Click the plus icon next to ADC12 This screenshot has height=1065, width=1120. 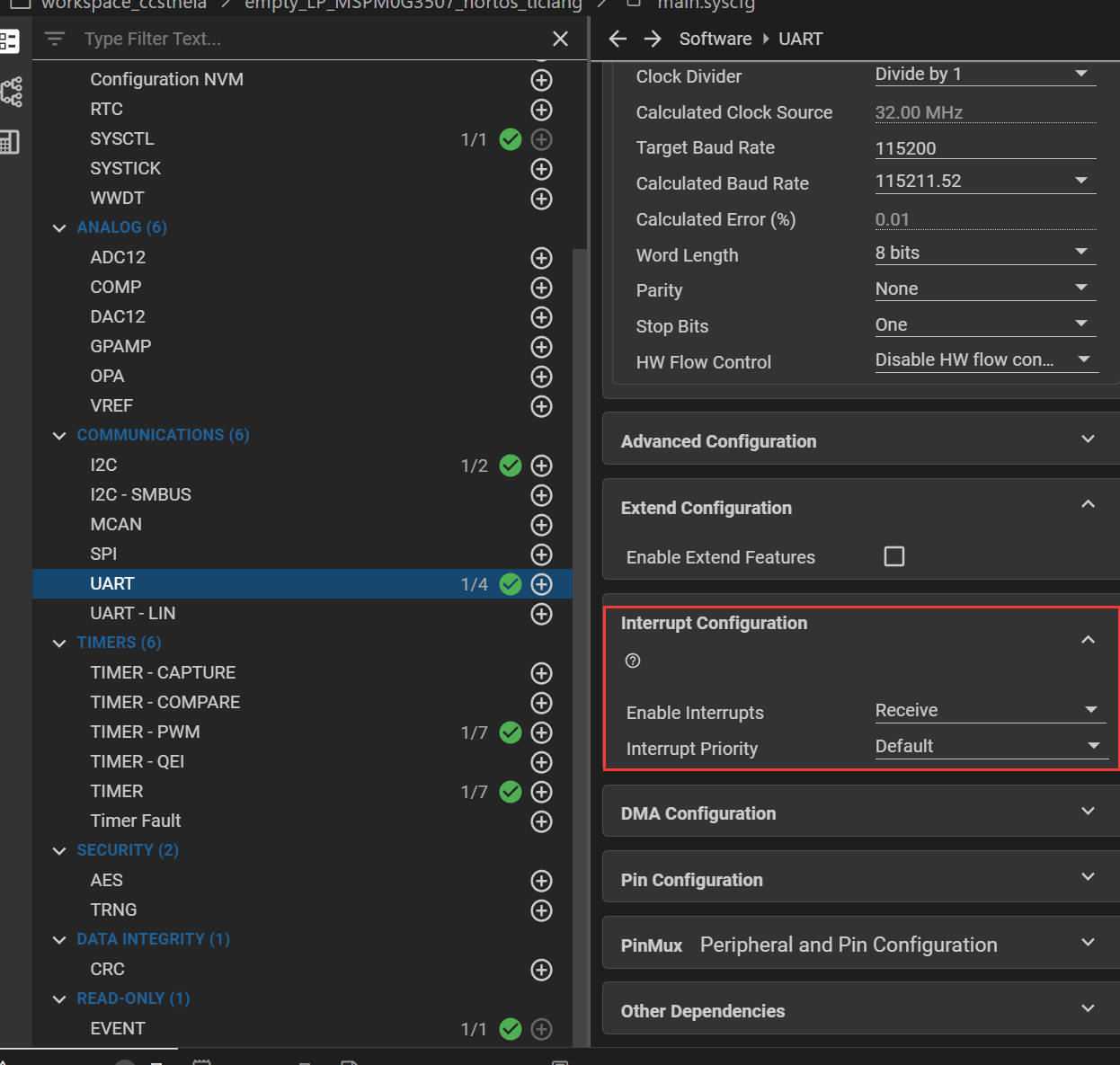[541, 258]
